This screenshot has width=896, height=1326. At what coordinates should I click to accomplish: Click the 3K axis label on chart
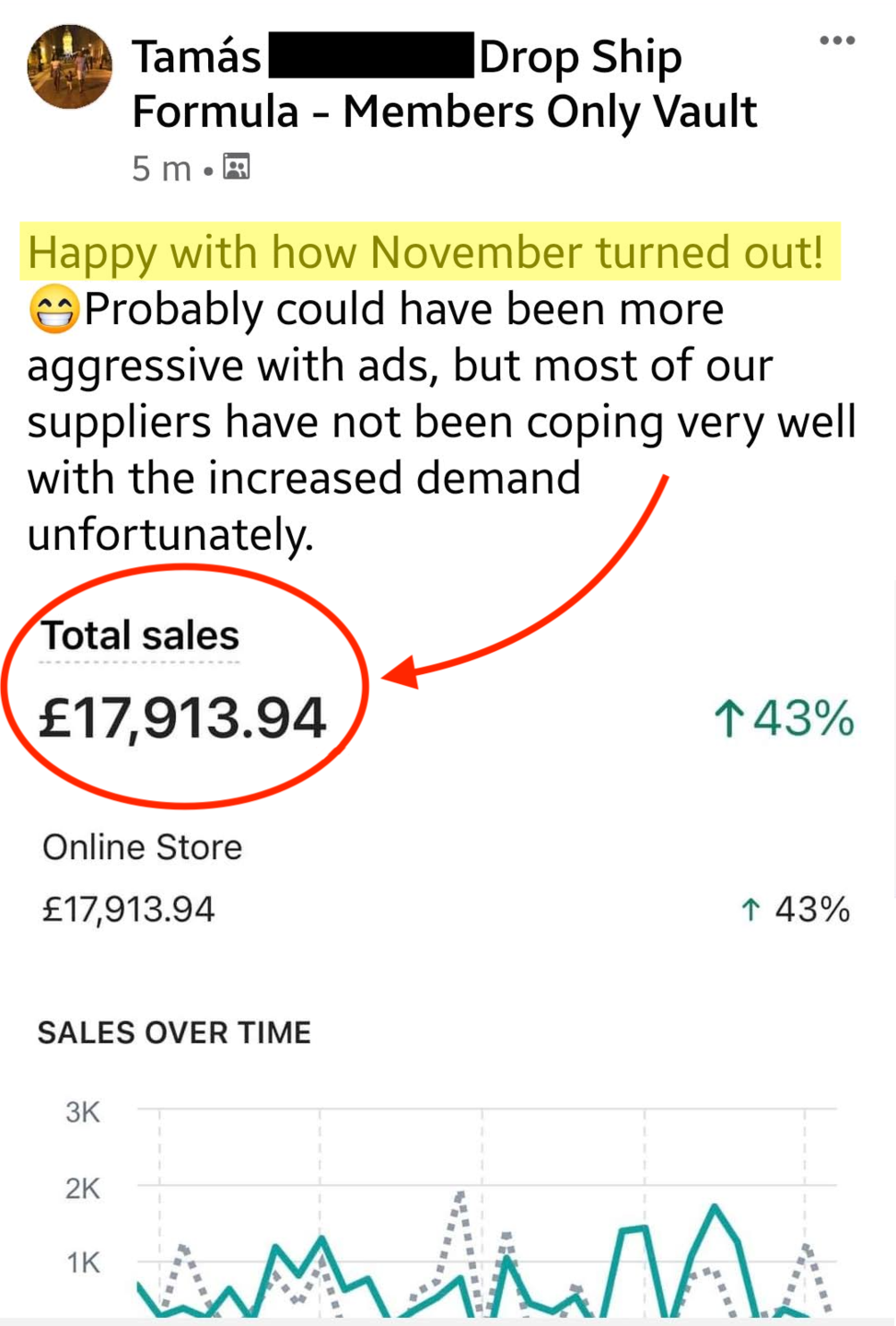pyautogui.click(x=82, y=1111)
